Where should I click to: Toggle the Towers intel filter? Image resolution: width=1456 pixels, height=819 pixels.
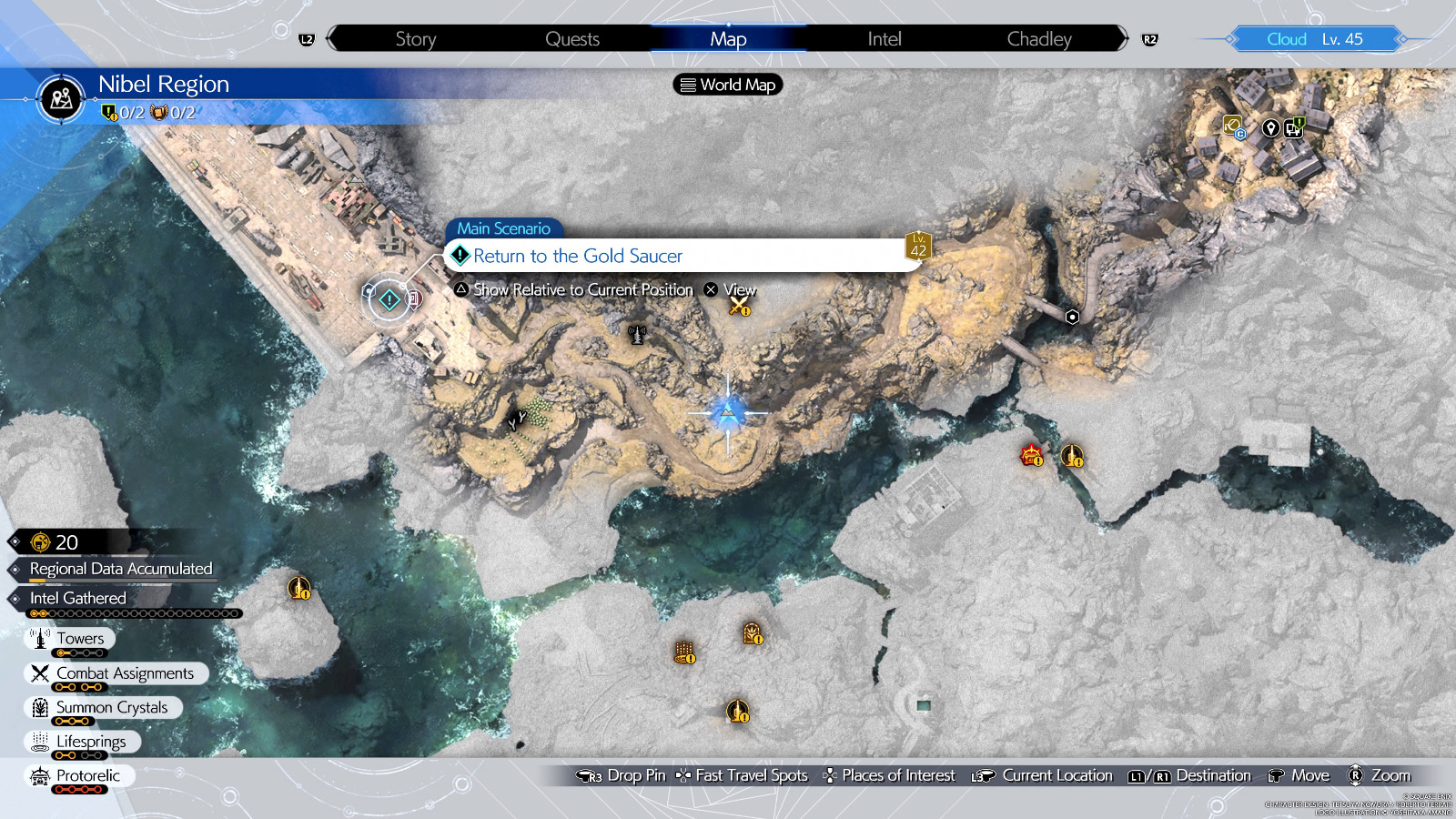tap(71, 639)
